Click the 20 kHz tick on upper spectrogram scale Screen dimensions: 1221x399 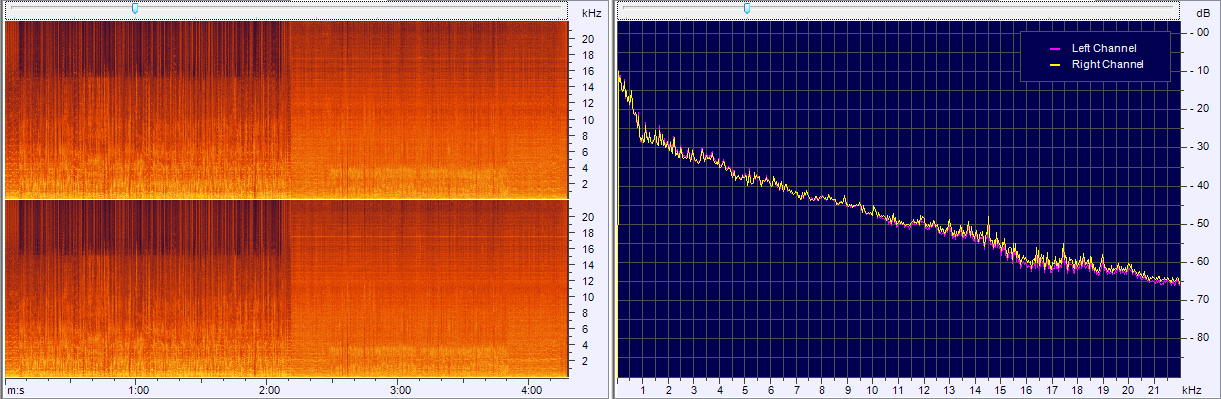tap(589, 39)
